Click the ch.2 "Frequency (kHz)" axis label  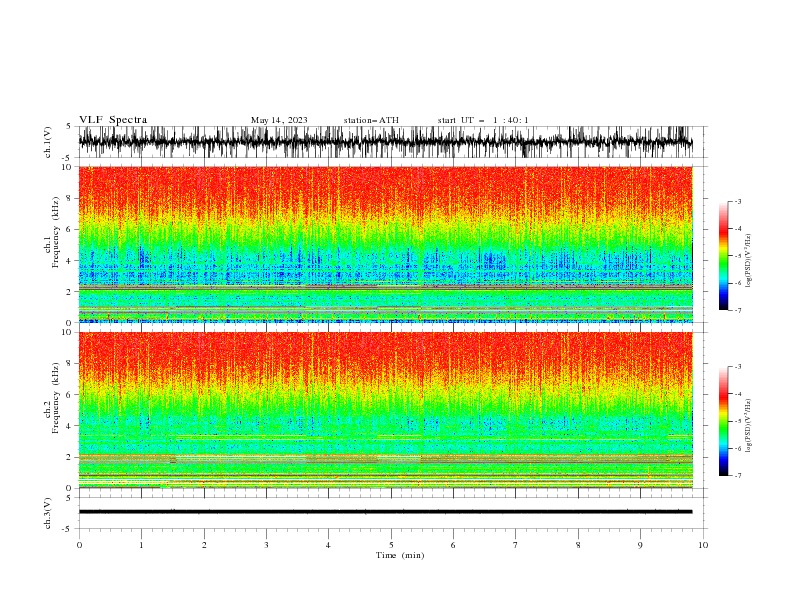pos(56,398)
